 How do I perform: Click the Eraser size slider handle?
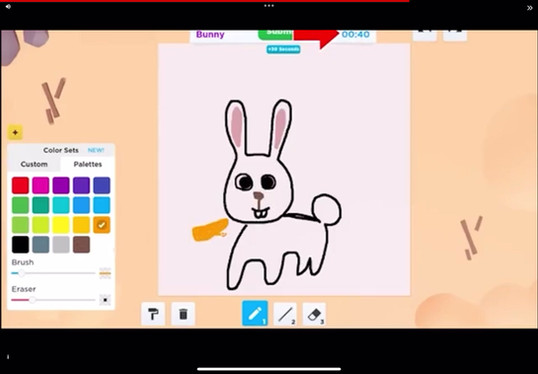(x=32, y=300)
